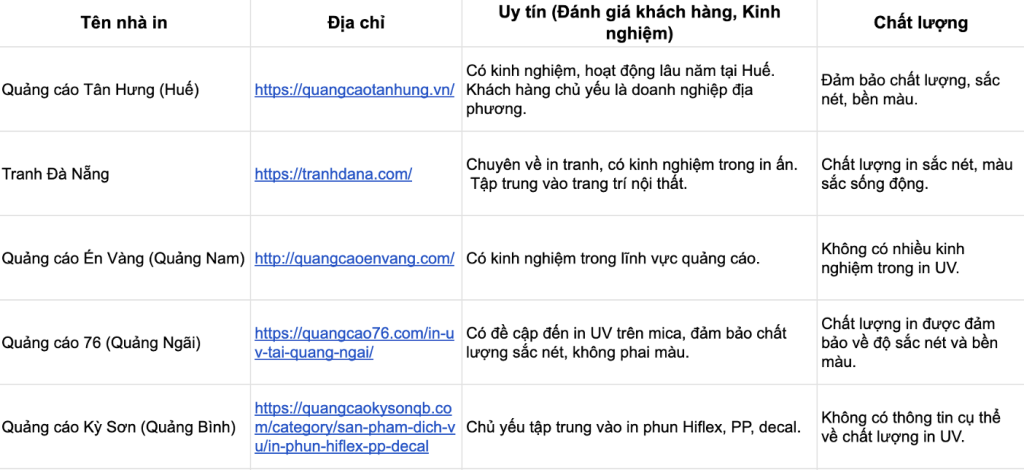This screenshot has height=470, width=1024.
Task: Select the 'Địa chỉ' header cell
Action: [356, 23]
